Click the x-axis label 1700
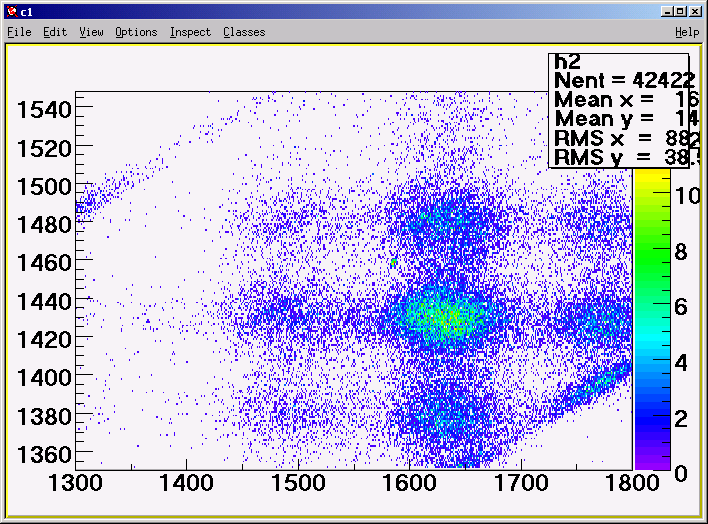This screenshot has height=524, width=708. coord(521,483)
